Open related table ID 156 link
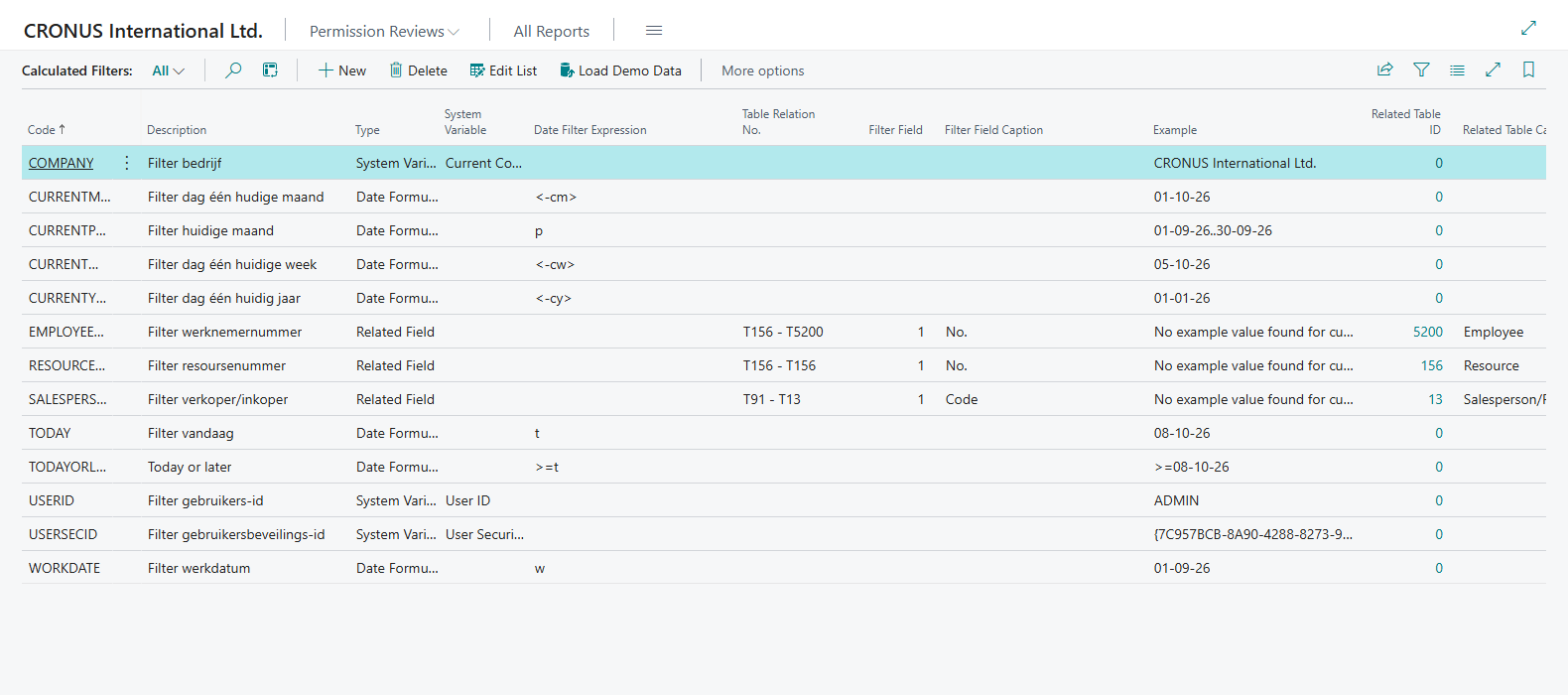 [1432, 365]
